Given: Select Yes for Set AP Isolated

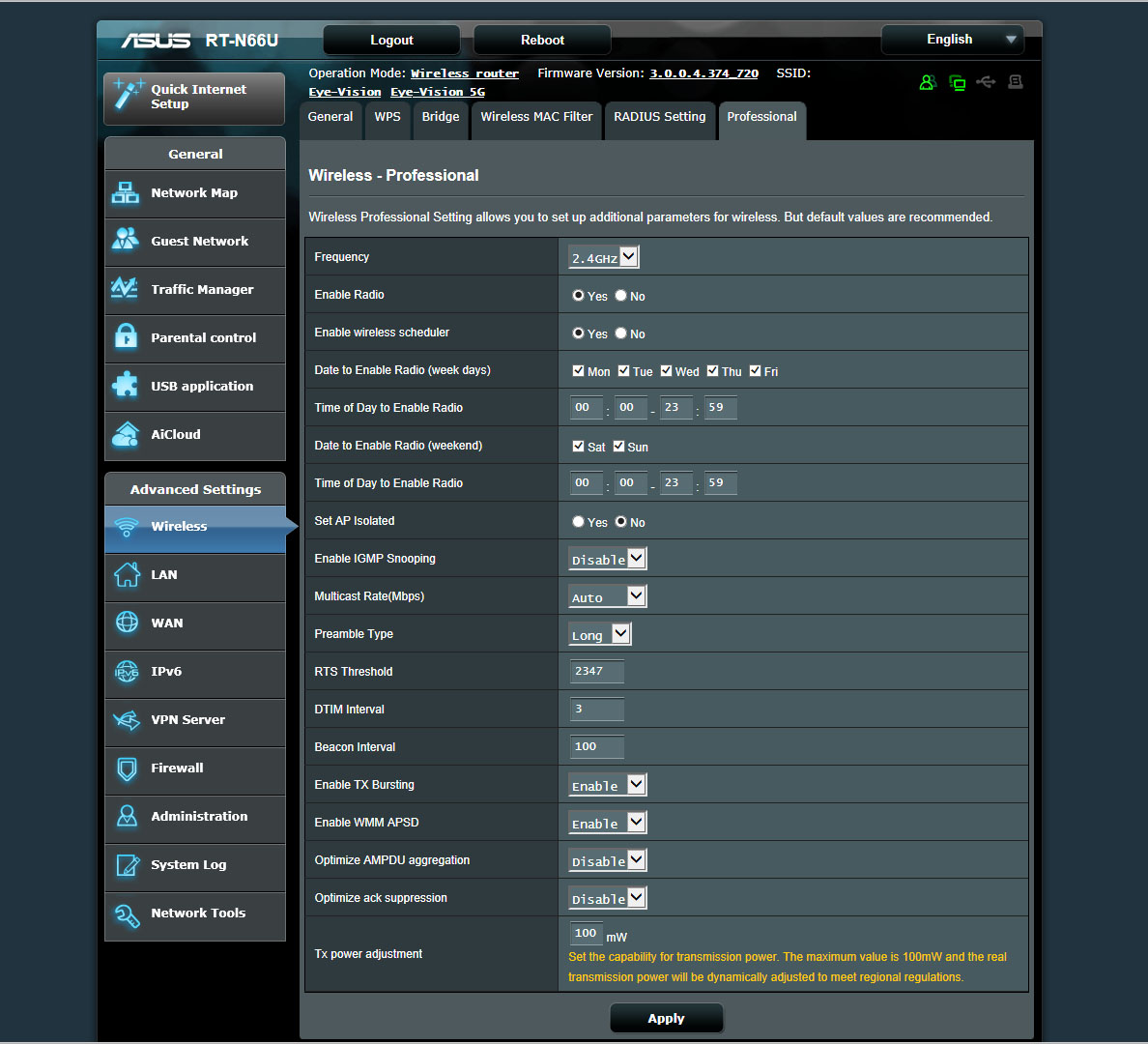Looking at the screenshot, I should coord(578,522).
